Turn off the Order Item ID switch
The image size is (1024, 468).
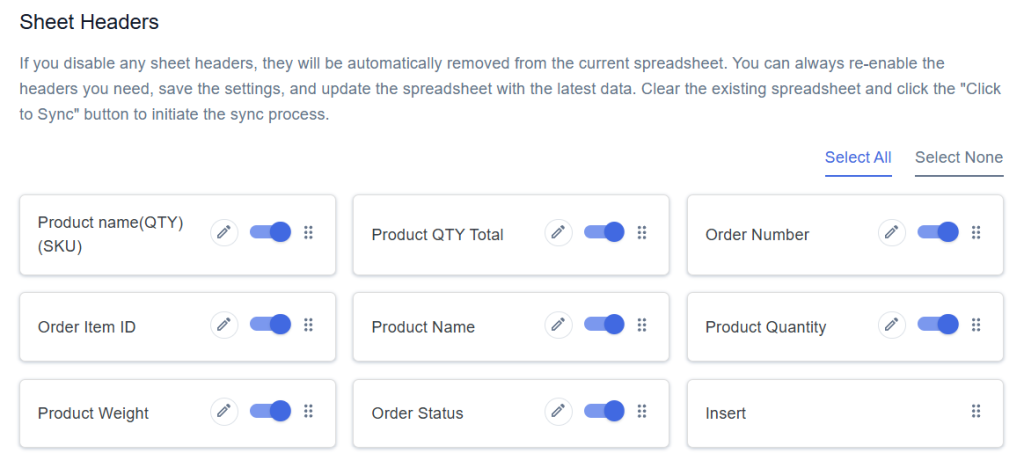pos(270,324)
